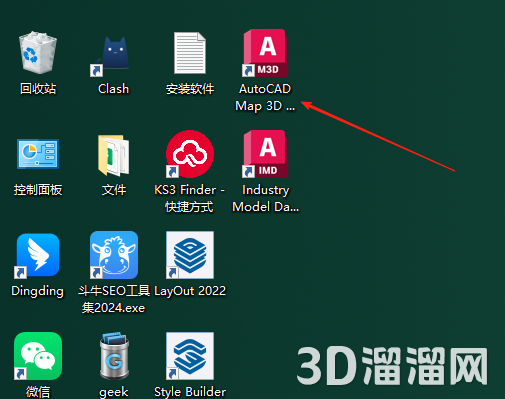Launch the Dingding blue wing shortcut
This screenshot has width=505, height=399.
(x=38, y=255)
